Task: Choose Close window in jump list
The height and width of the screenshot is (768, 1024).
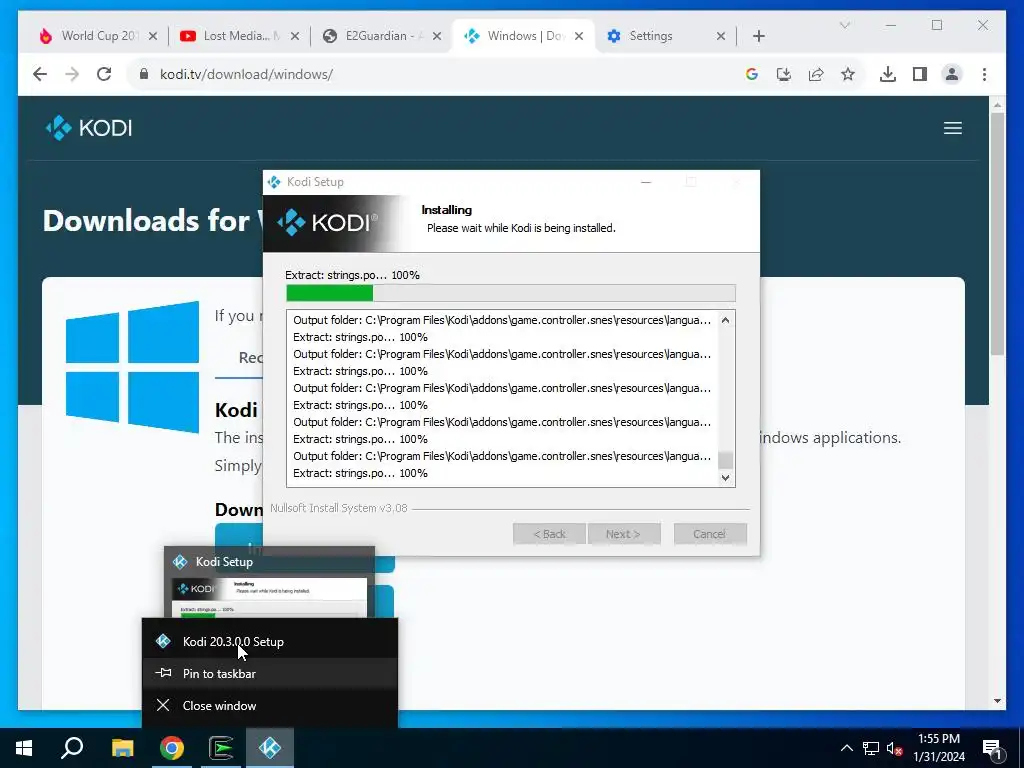Action: (x=270, y=705)
